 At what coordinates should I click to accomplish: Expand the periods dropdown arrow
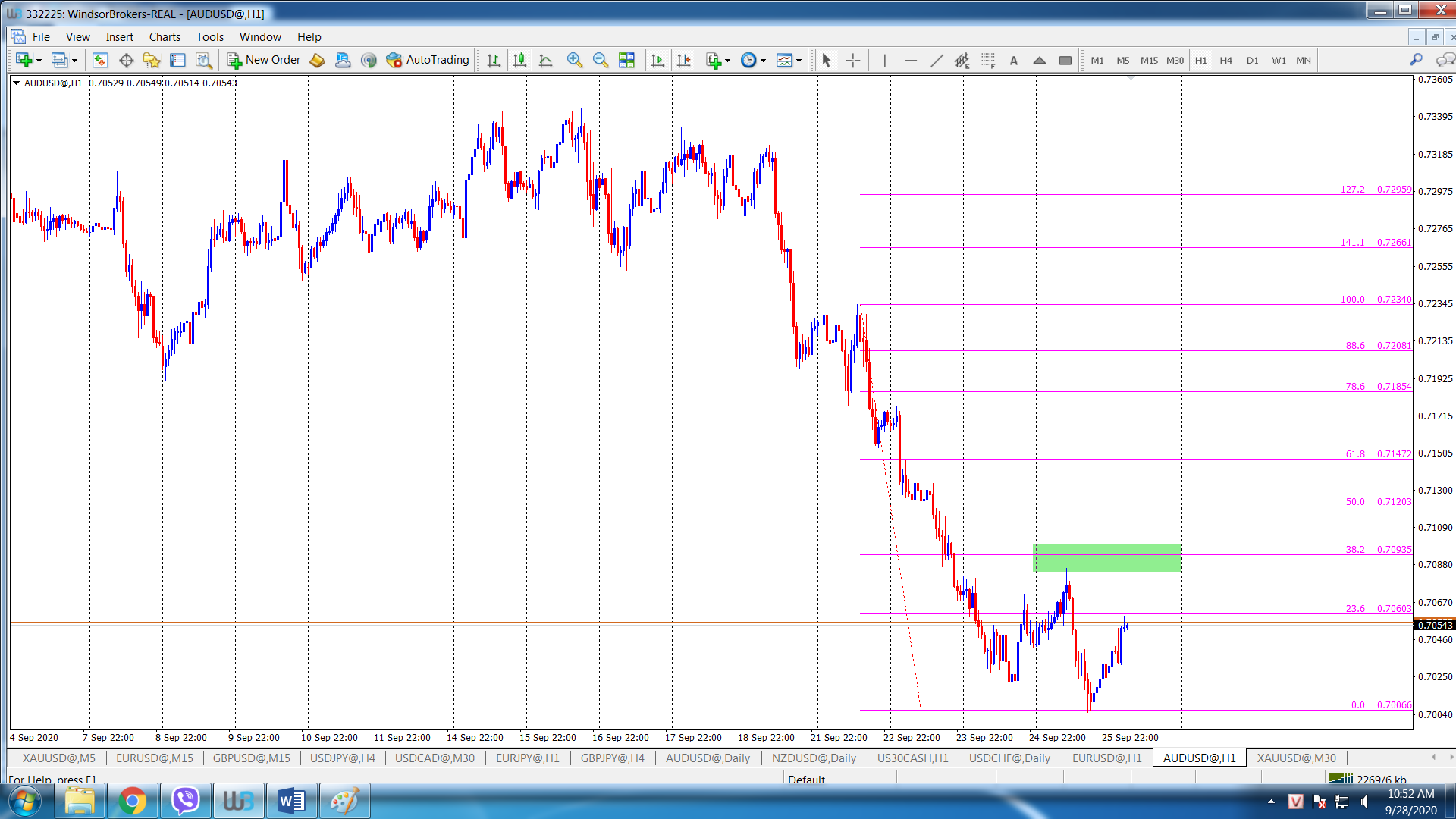coord(764,61)
